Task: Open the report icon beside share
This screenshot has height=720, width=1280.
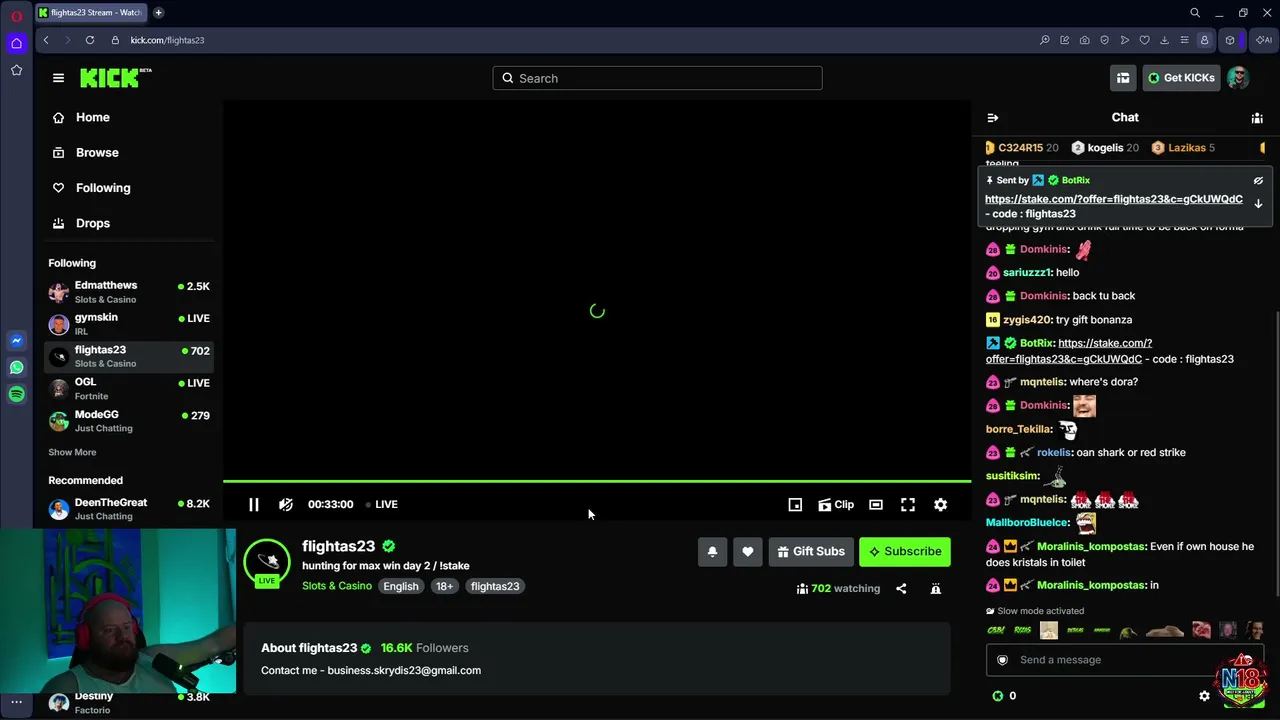Action: pyautogui.click(x=936, y=589)
